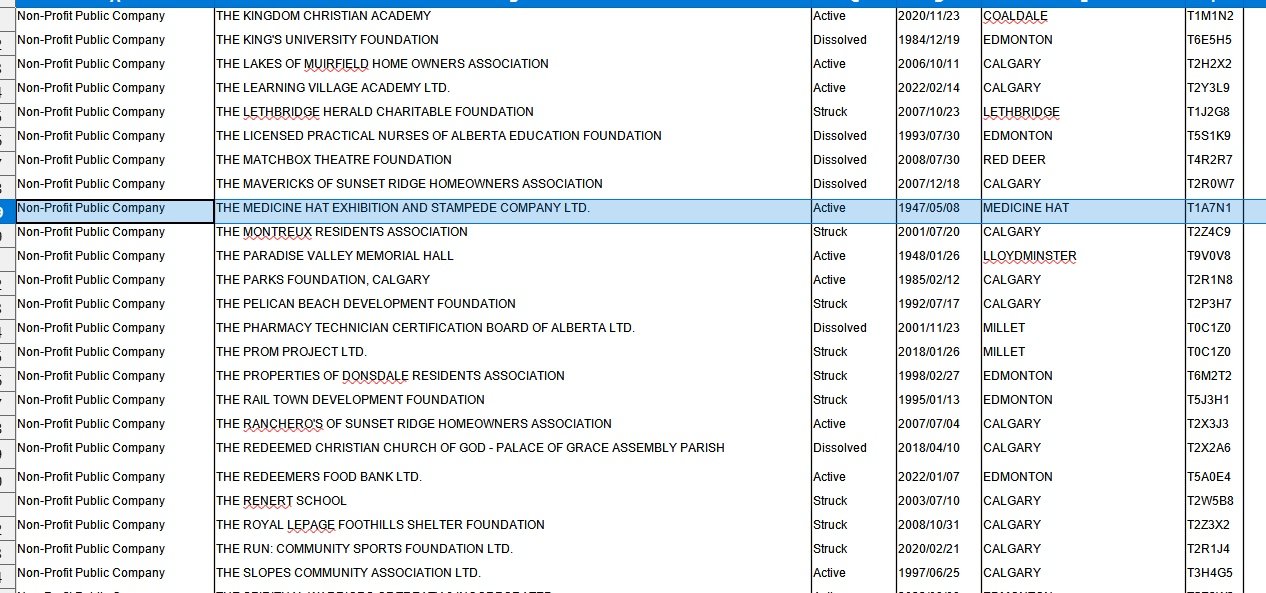This screenshot has height=593, width=1266.
Task: Click Dissolved status of Matchbox Theatre Foundation
Action: click(x=853, y=160)
